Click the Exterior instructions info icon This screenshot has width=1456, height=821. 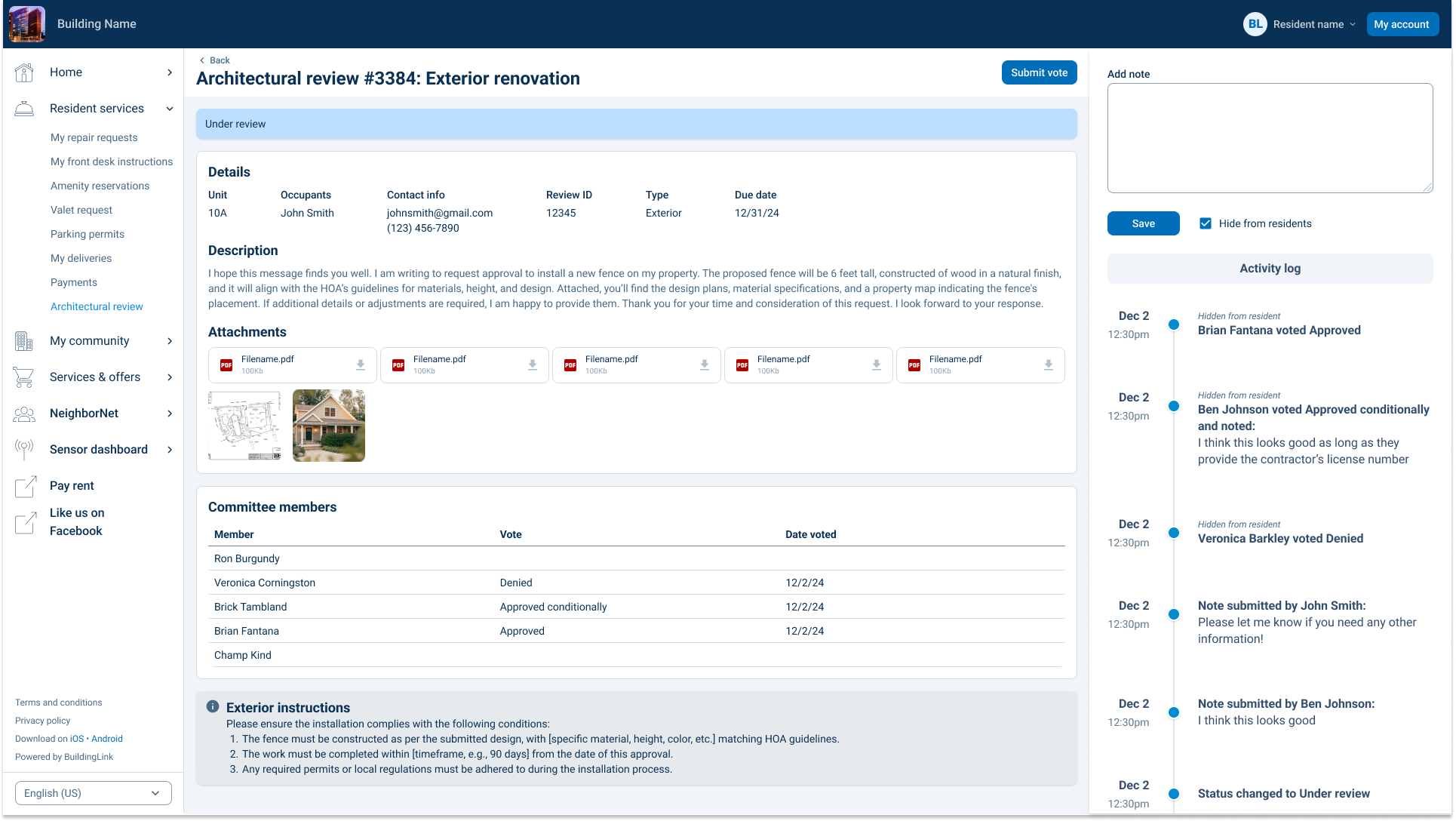pos(213,707)
